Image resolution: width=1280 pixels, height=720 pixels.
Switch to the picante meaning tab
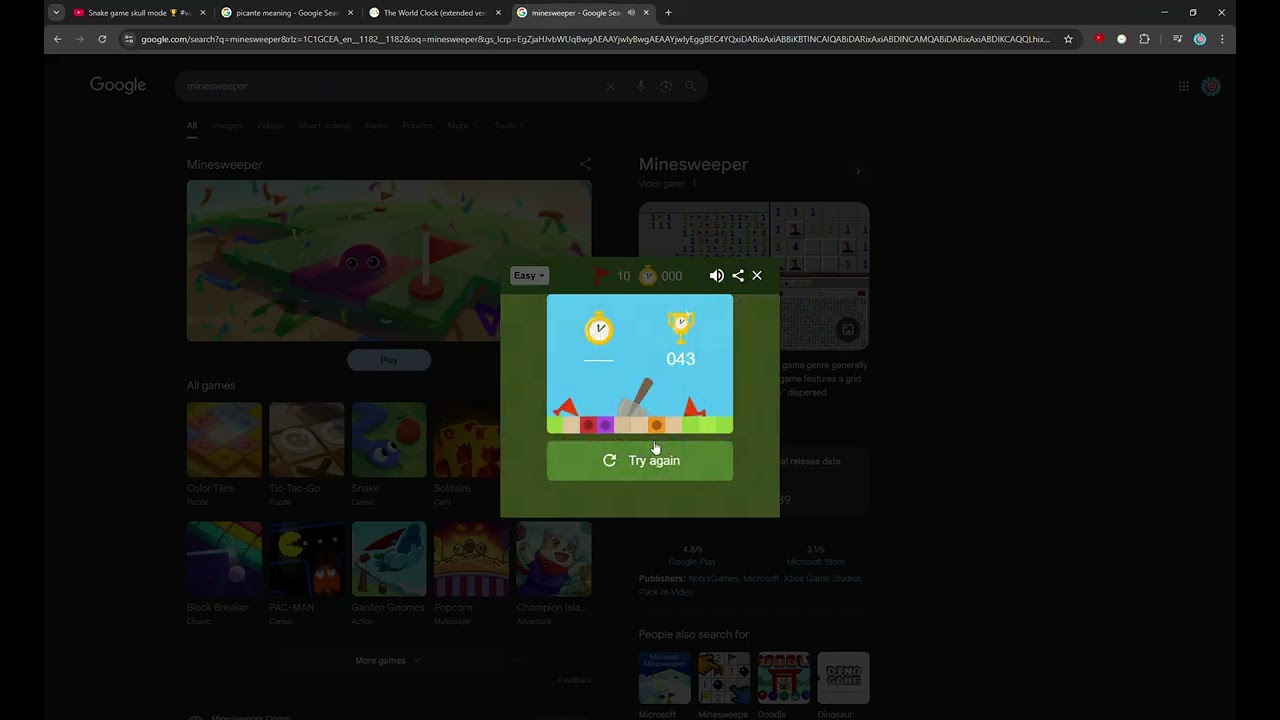(x=287, y=13)
